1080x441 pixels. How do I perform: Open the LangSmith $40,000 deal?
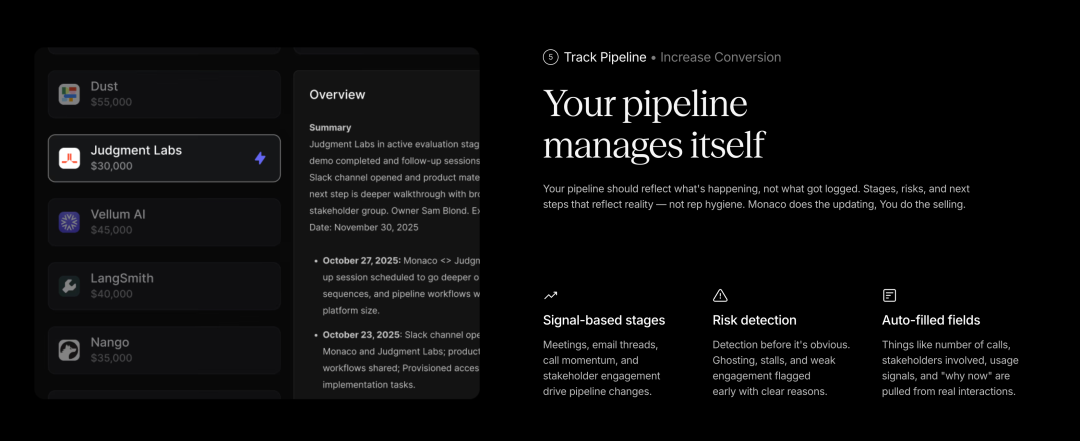(165, 286)
